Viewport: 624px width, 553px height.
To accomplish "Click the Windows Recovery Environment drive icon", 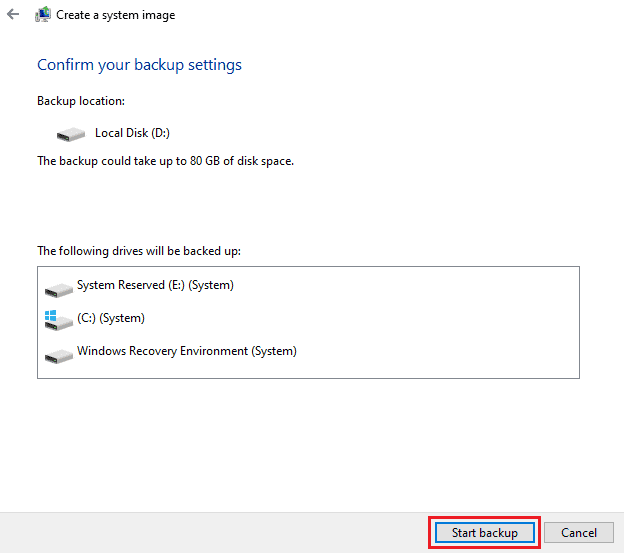I will 59,356.
